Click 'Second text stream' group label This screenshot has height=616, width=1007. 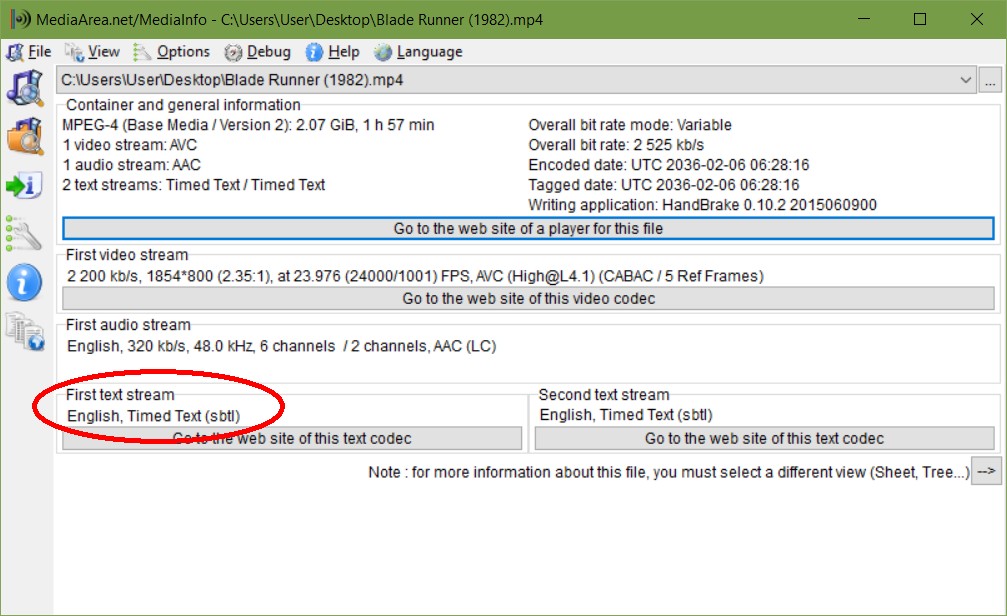click(x=604, y=395)
